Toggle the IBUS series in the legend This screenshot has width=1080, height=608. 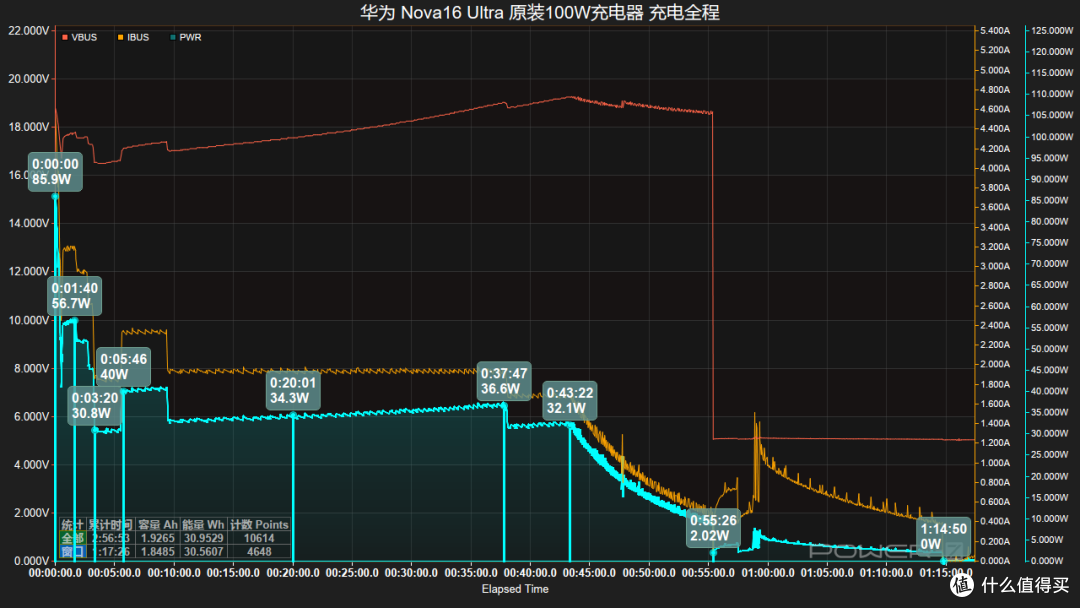click(133, 37)
